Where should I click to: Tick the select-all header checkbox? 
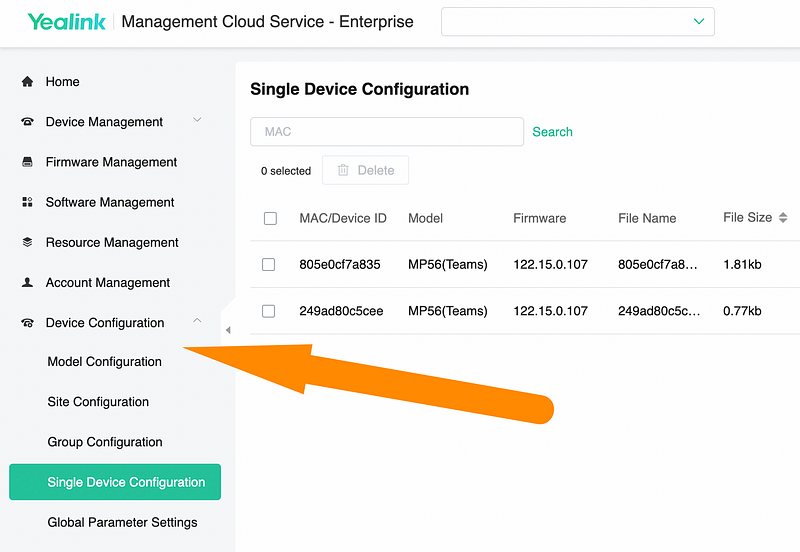point(270,218)
